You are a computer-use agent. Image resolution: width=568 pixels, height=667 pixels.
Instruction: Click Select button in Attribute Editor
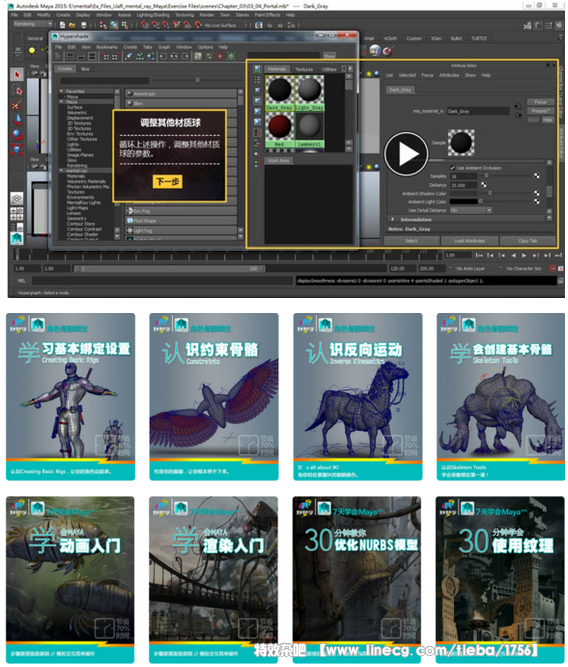(x=411, y=241)
